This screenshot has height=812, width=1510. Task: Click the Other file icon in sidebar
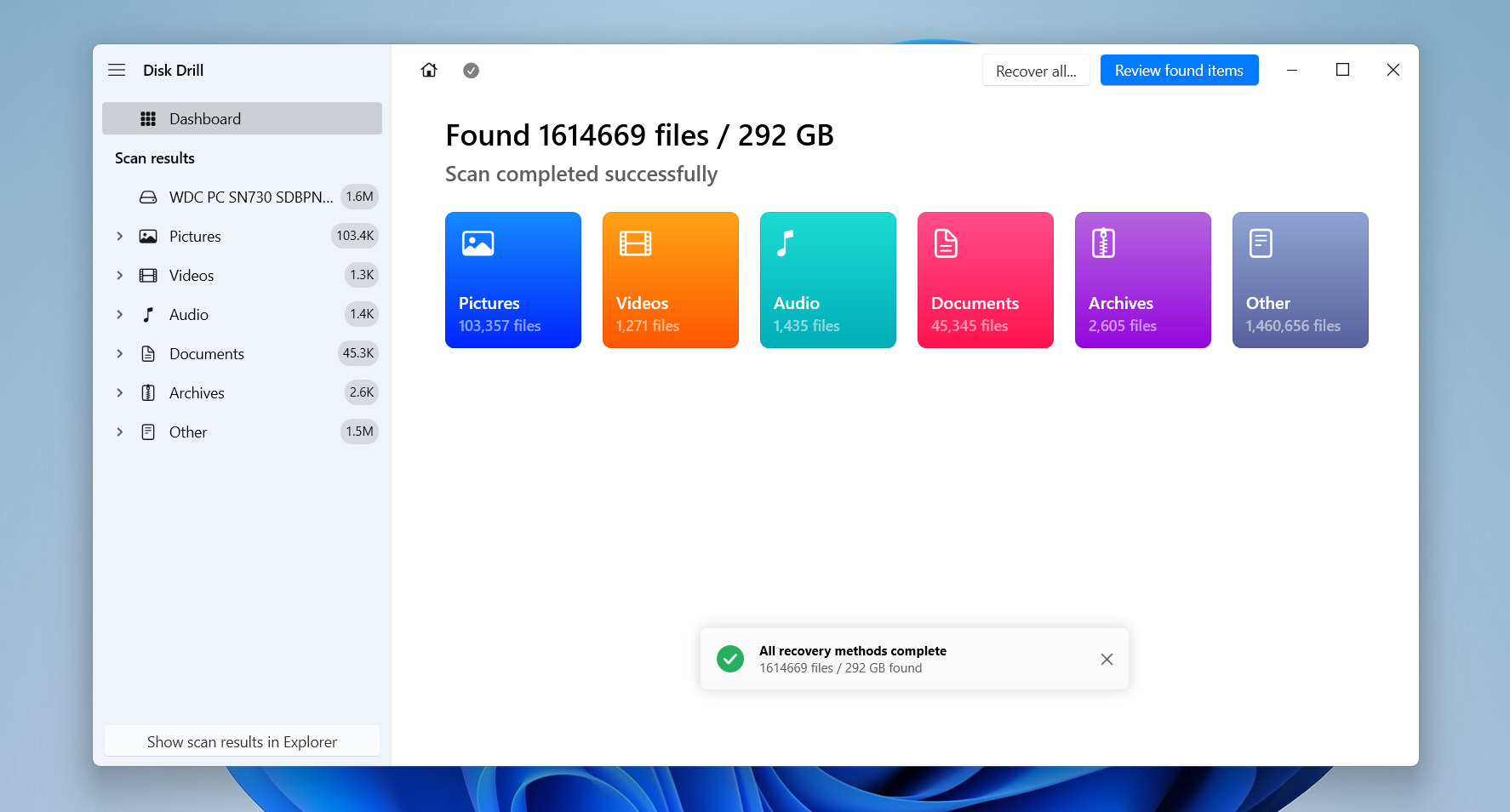pos(148,432)
